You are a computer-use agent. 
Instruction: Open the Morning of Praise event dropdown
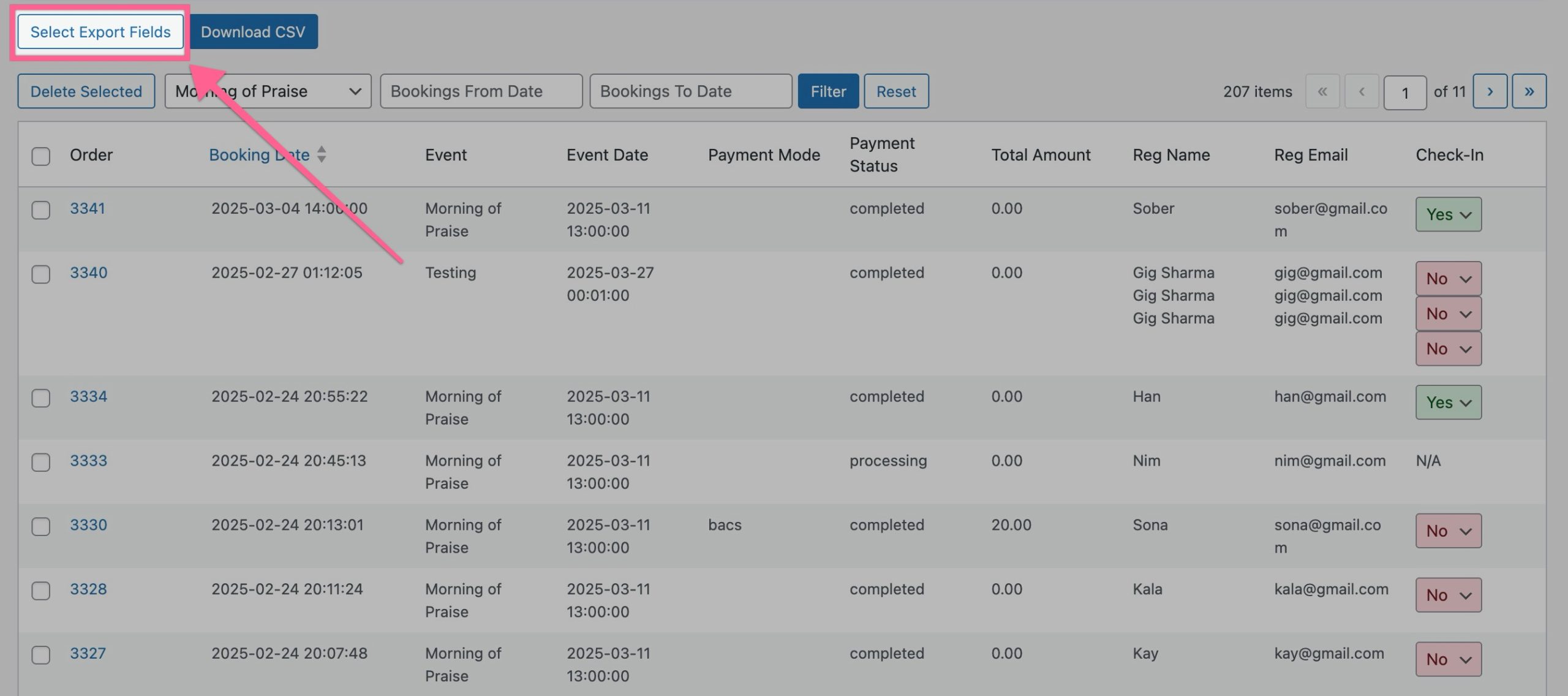[x=268, y=91]
